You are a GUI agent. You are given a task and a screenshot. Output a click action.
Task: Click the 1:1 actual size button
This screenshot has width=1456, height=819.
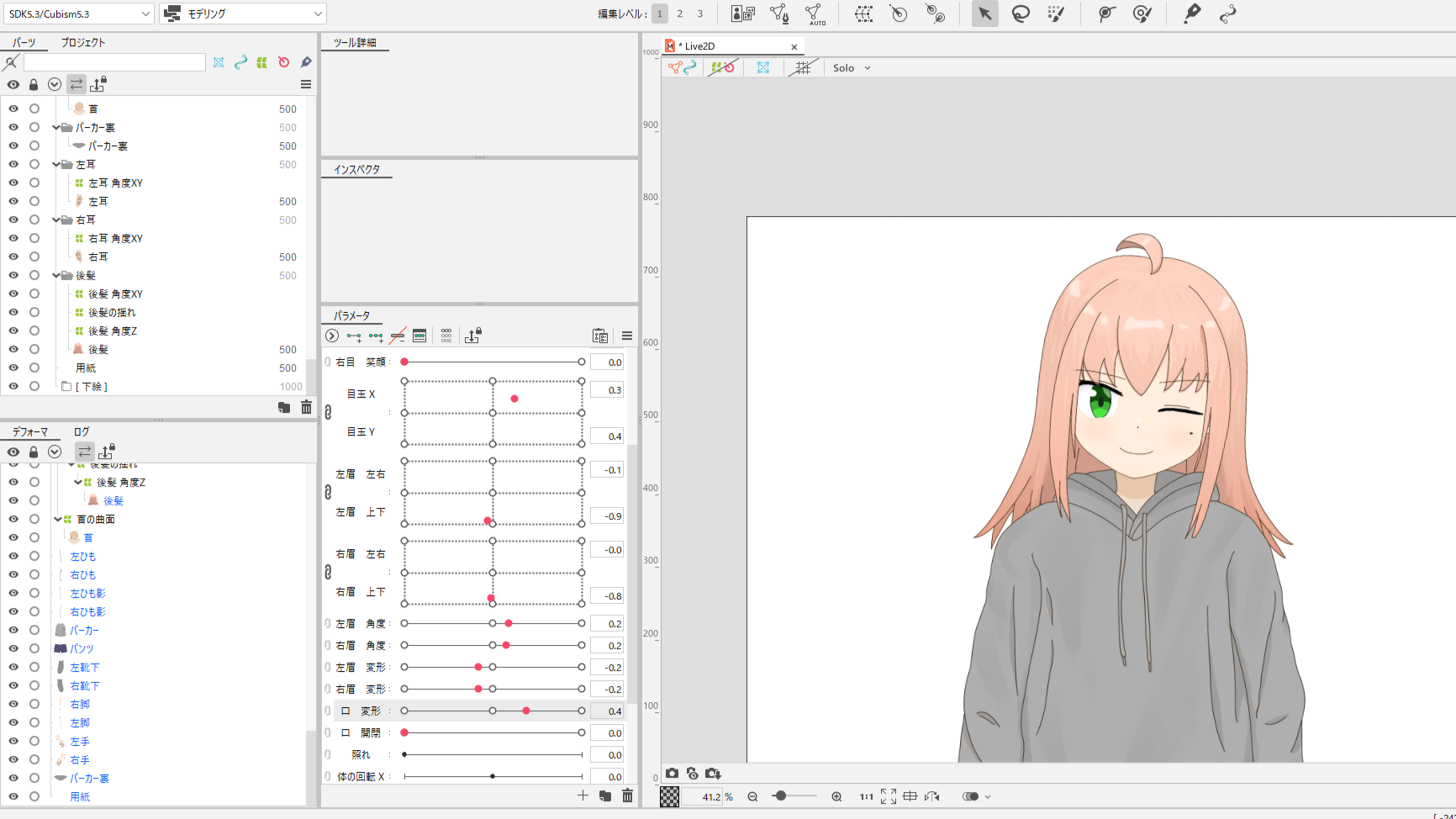pos(866,796)
